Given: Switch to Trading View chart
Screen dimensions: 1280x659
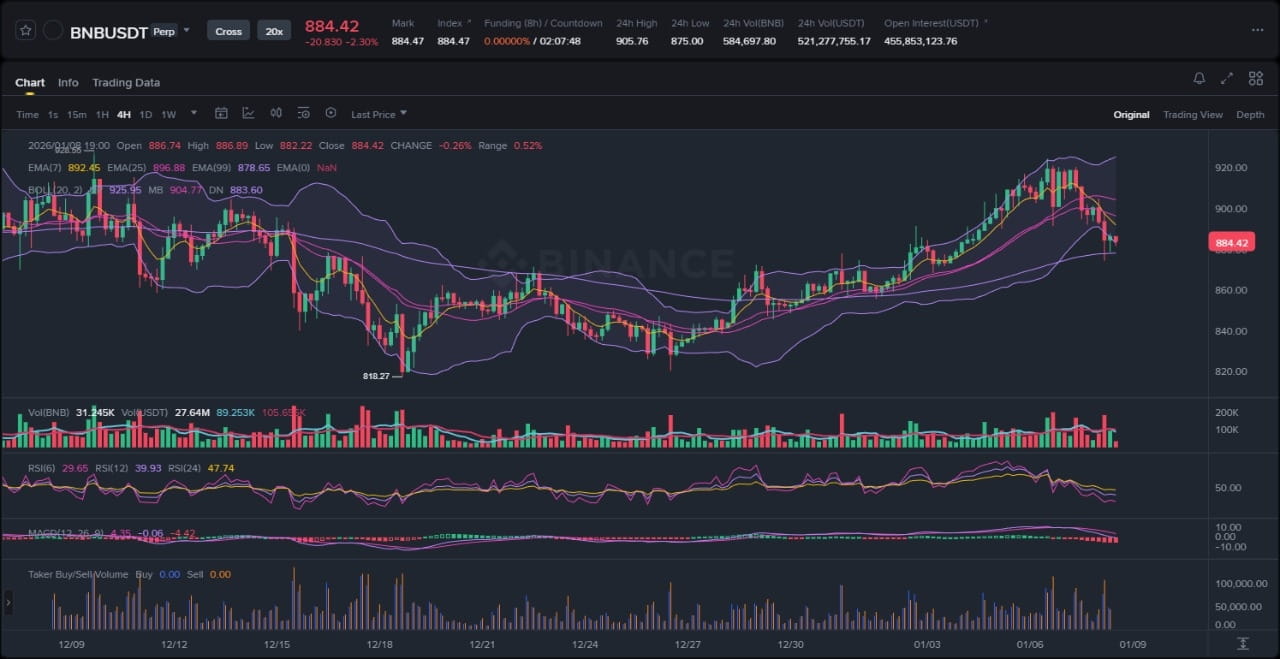Looking at the screenshot, I should 1192,115.
